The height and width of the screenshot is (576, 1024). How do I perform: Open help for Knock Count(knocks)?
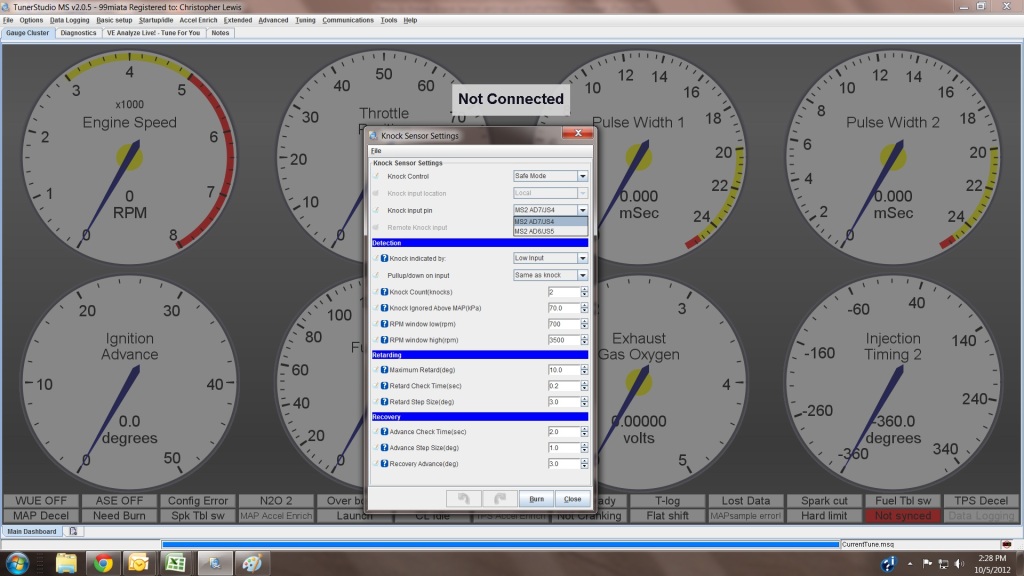pyautogui.click(x=384, y=292)
